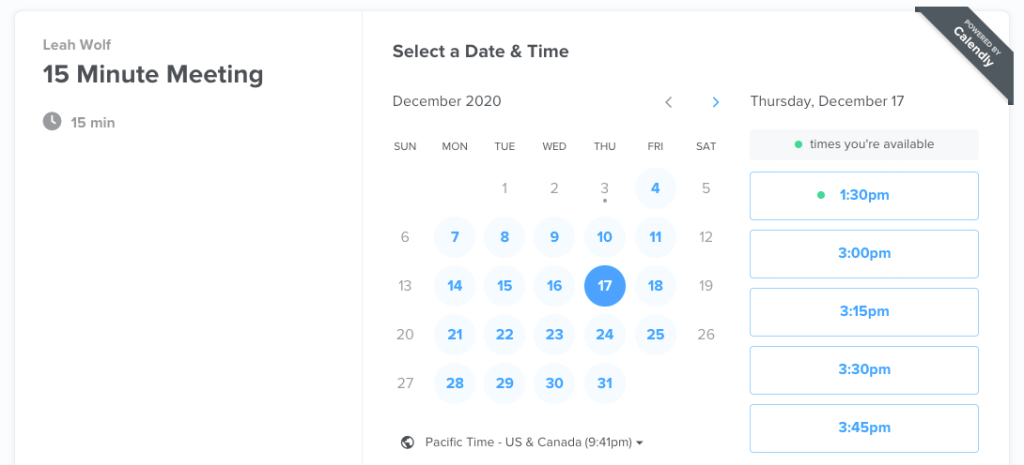Pick December 7 on the calendar
This screenshot has width=1024, height=465.
pyautogui.click(x=455, y=237)
